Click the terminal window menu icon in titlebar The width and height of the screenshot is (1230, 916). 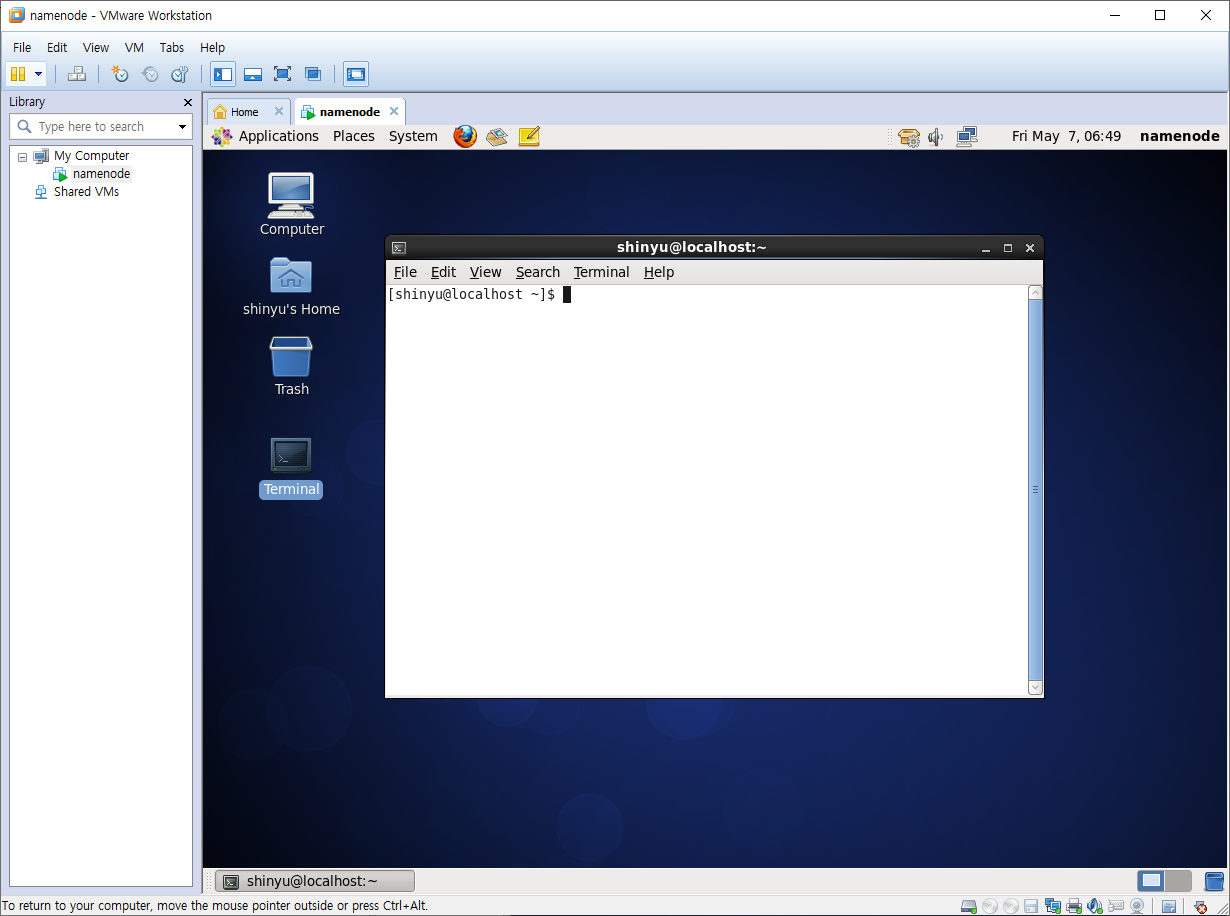coord(398,248)
